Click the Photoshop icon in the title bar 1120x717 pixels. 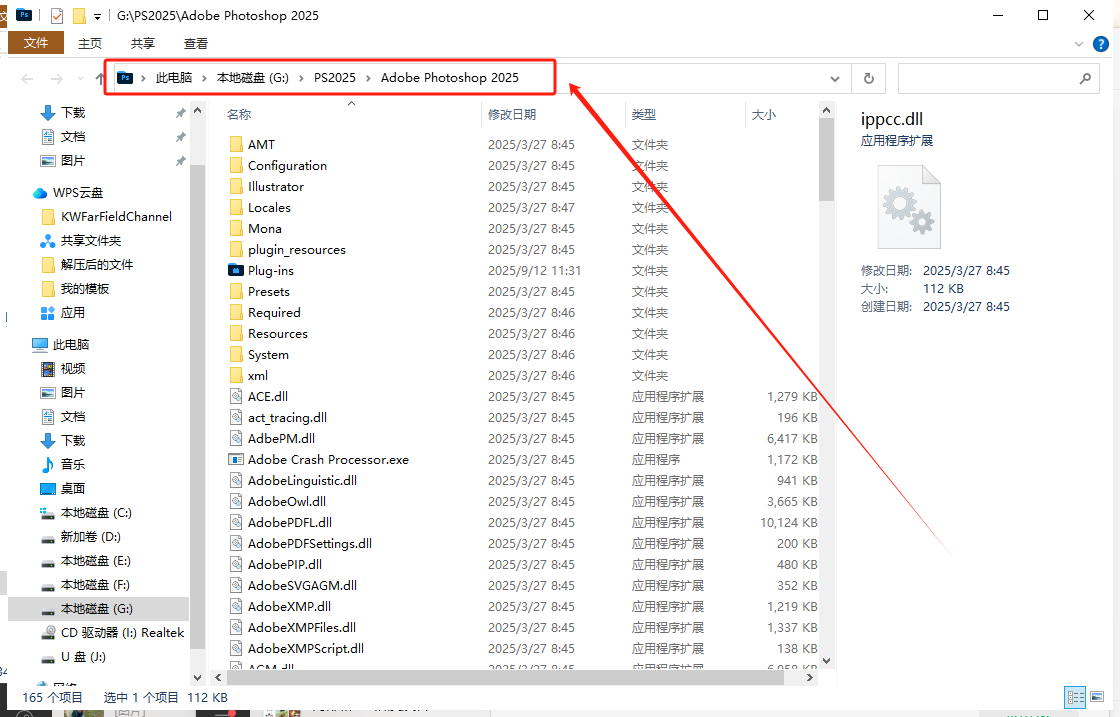[24, 14]
